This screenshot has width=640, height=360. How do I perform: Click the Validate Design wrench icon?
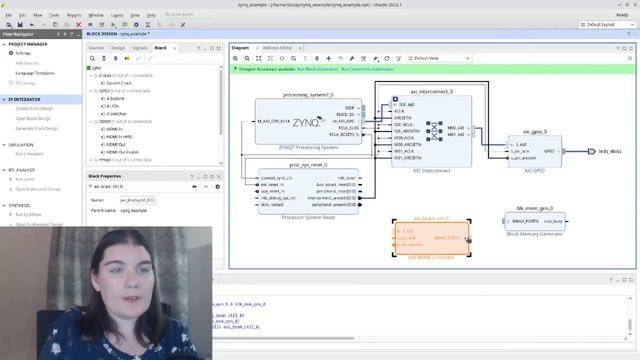352,58
